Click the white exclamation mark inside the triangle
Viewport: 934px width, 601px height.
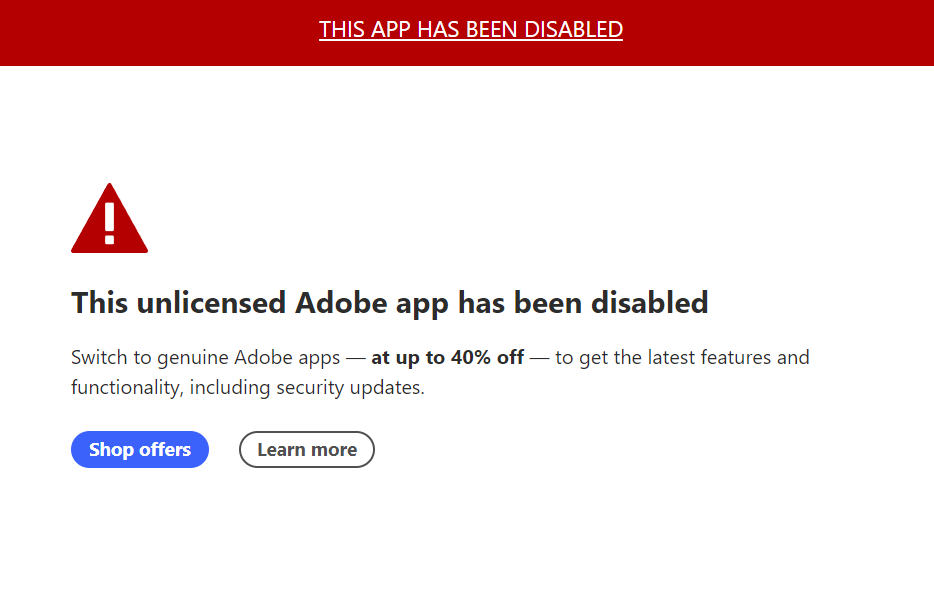[110, 223]
